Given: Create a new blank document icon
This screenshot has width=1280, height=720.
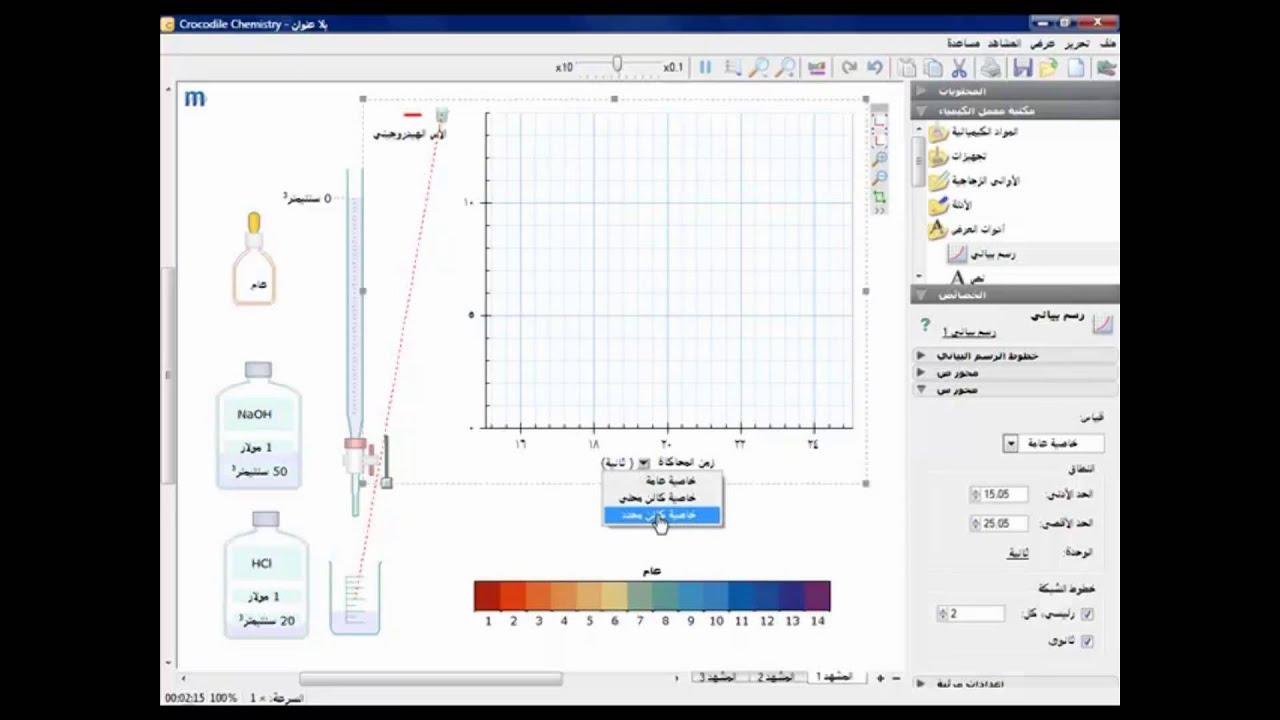Looking at the screenshot, I should click(1076, 68).
